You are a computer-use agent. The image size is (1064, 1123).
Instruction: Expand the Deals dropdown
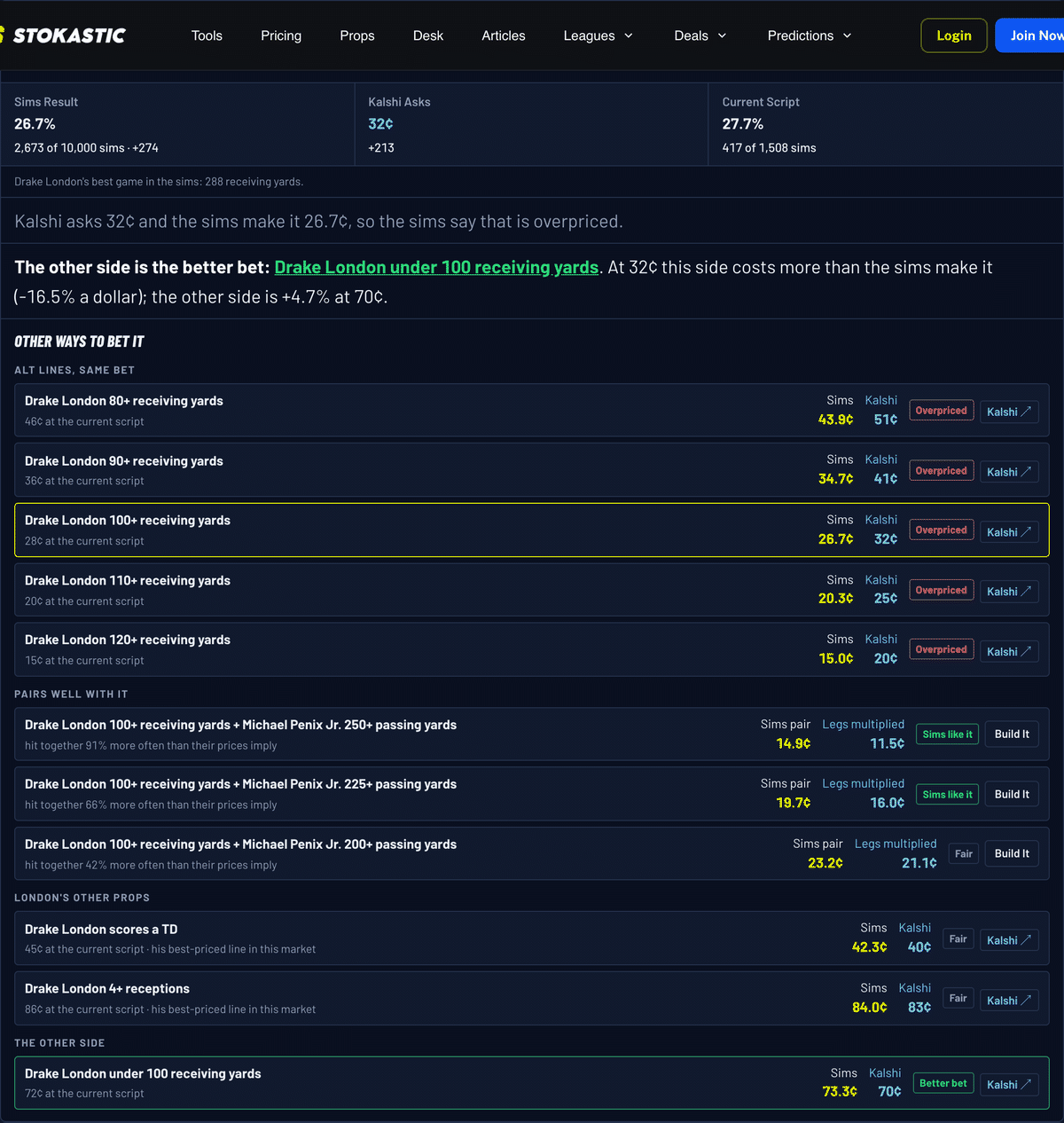[700, 35]
